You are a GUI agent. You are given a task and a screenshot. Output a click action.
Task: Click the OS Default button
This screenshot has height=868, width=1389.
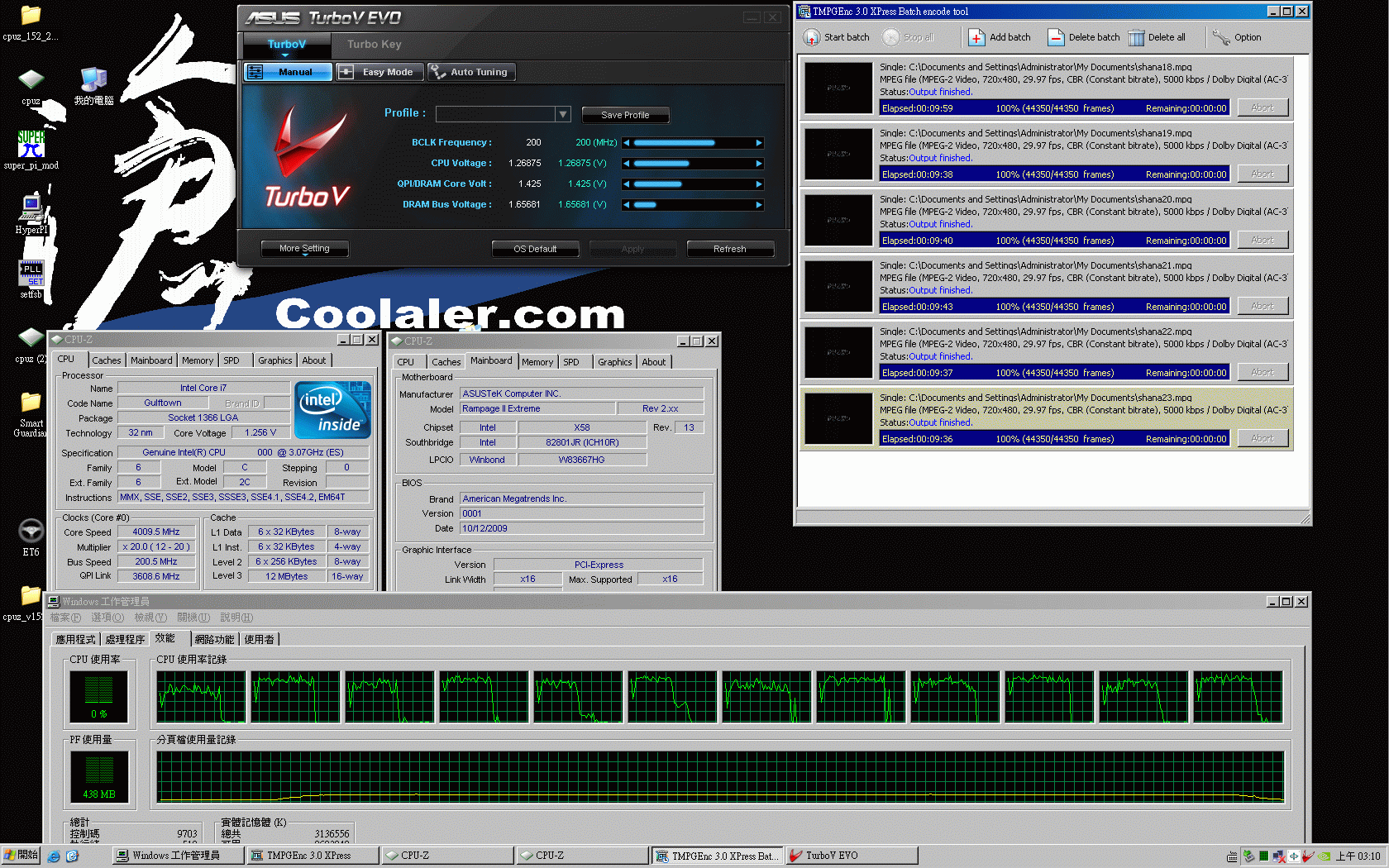[x=535, y=249]
